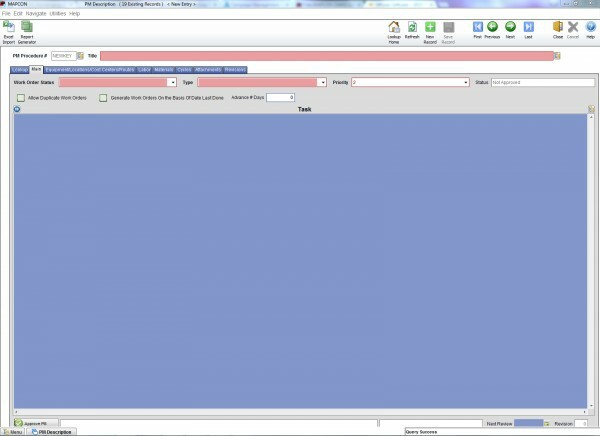Advance to the Next record
This screenshot has width=600, height=436.
[x=509, y=27]
